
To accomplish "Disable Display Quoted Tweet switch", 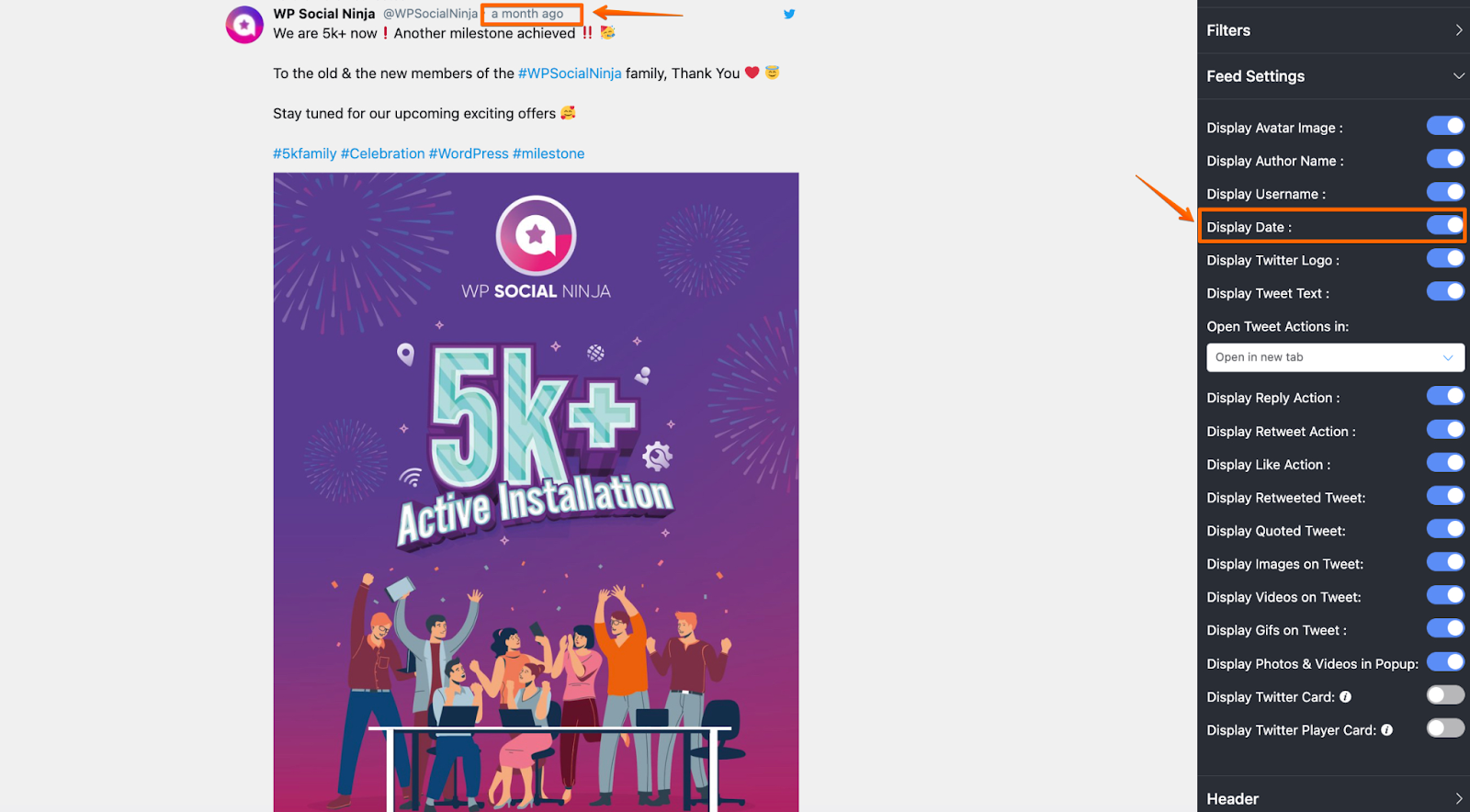I will tap(1445, 529).
